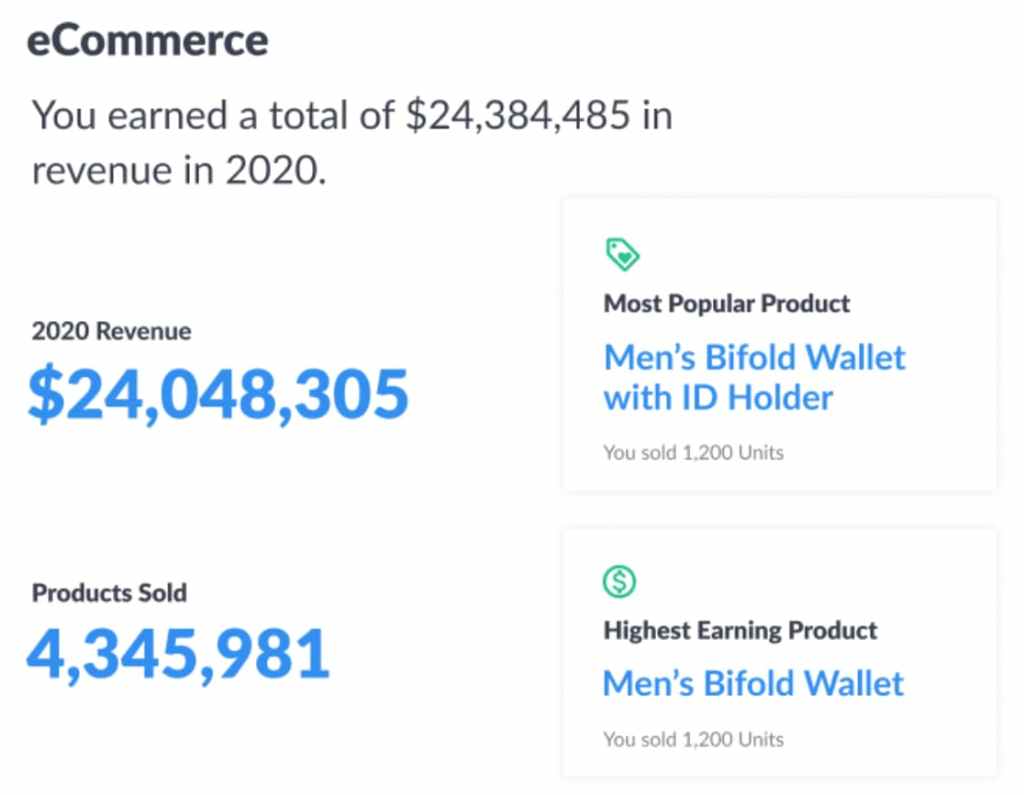Click the Most Popular Product label

[725, 303]
